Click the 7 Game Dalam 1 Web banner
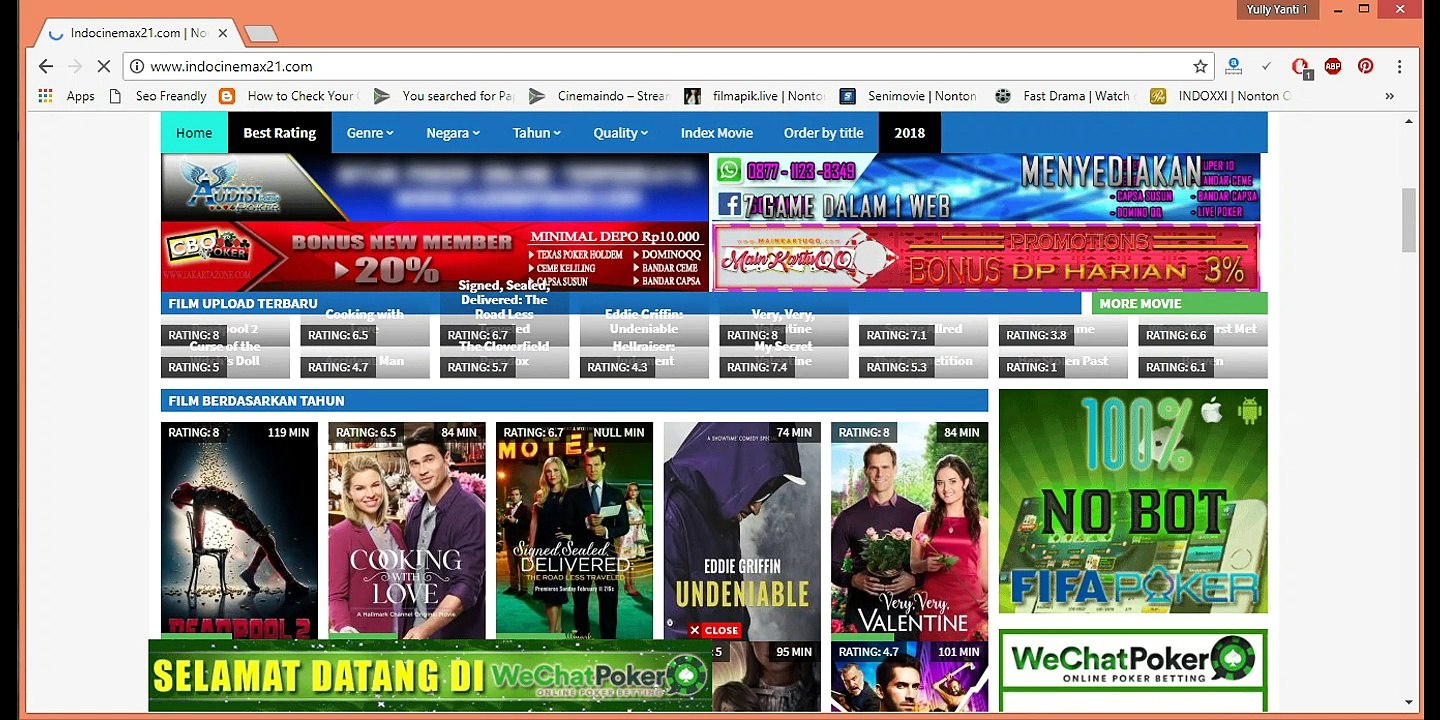Screen dimensions: 1440x720 tap(986, 187)
